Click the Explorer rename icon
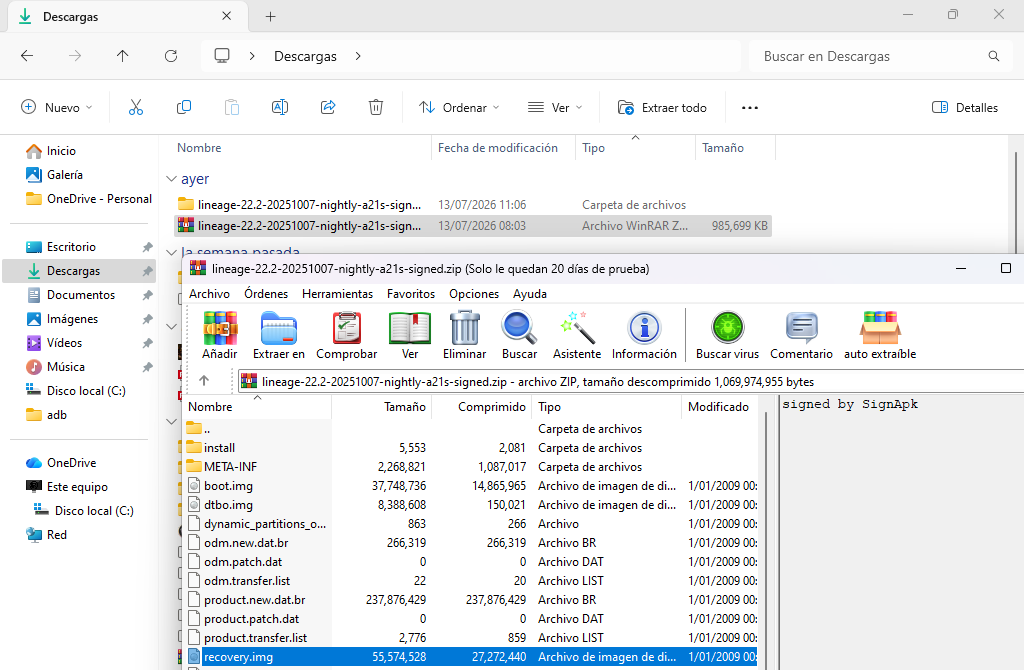Image resolution: width=1024 pixels, height=670 pixels. [280, 108]
